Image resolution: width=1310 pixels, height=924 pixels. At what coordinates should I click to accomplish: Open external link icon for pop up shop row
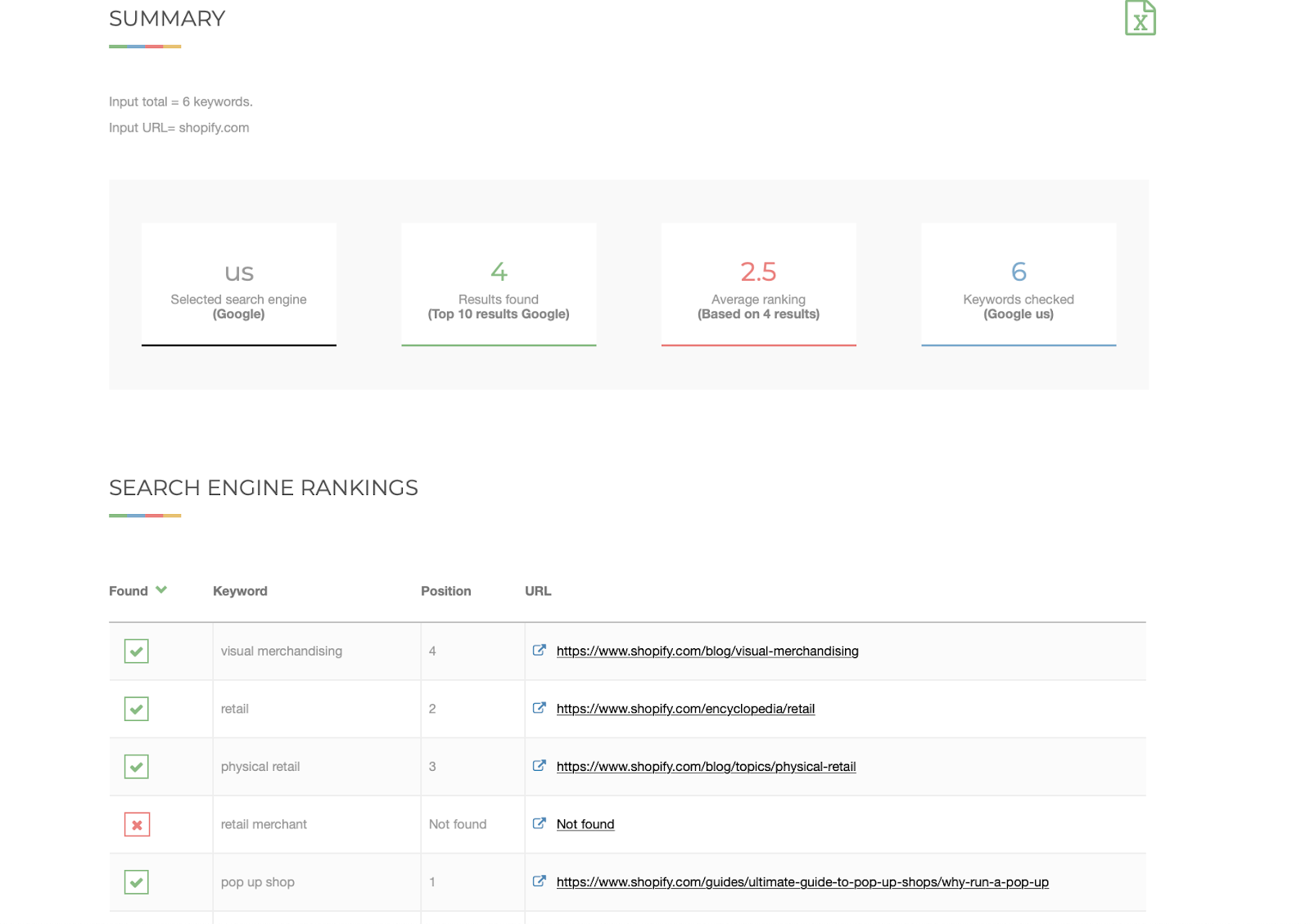coord(539,881)
